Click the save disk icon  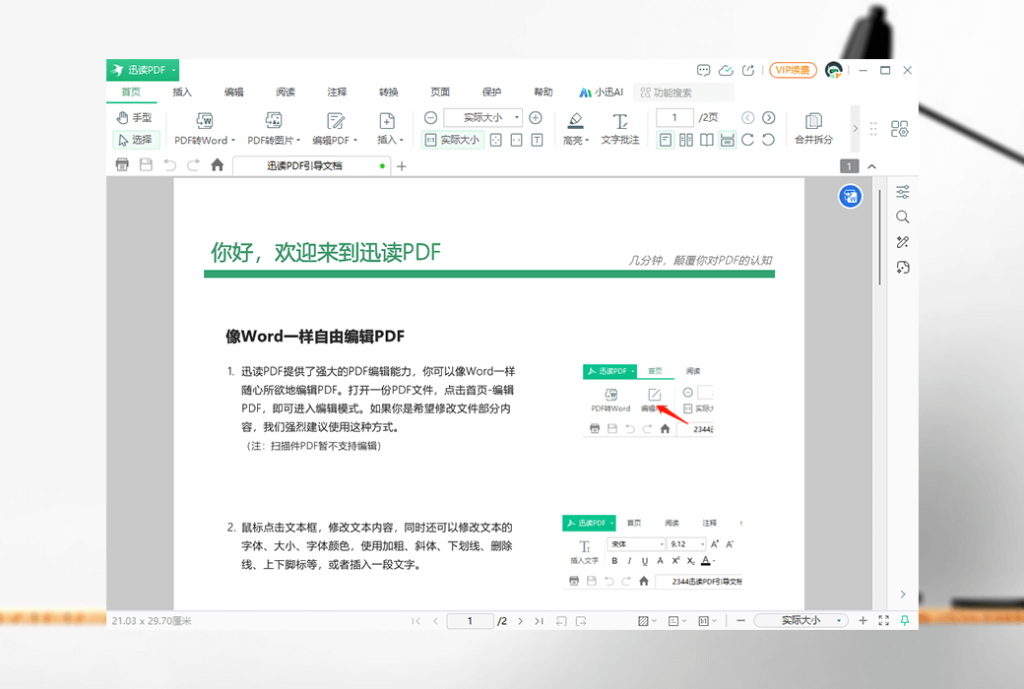coord(146,165)
